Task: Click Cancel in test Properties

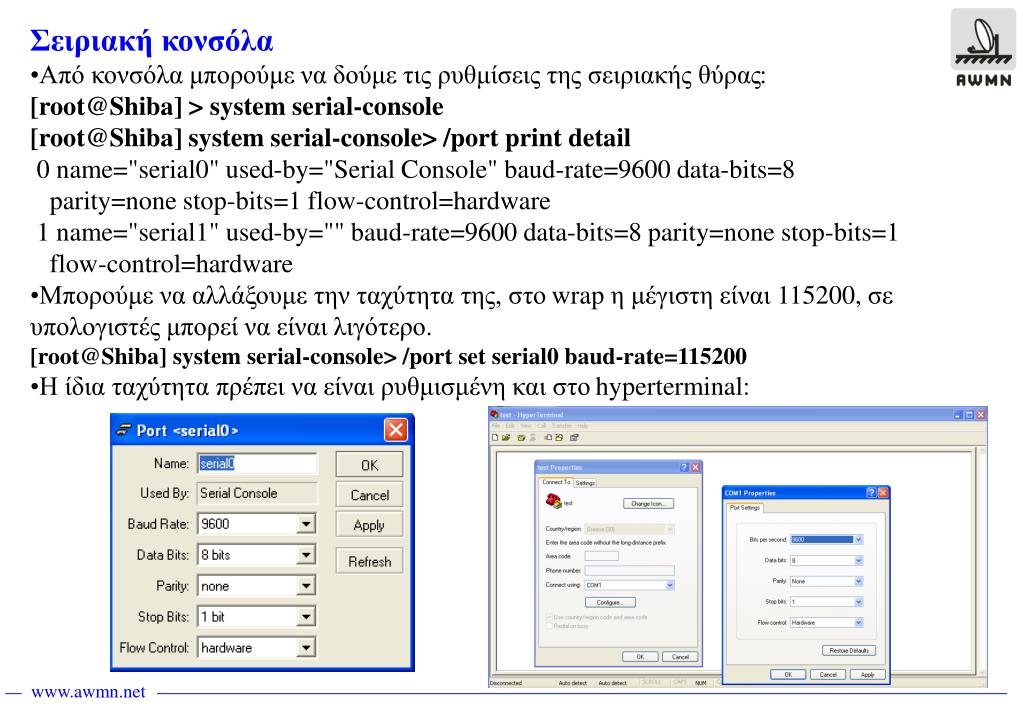Action: pyautogui.click(x=680, y=657)
